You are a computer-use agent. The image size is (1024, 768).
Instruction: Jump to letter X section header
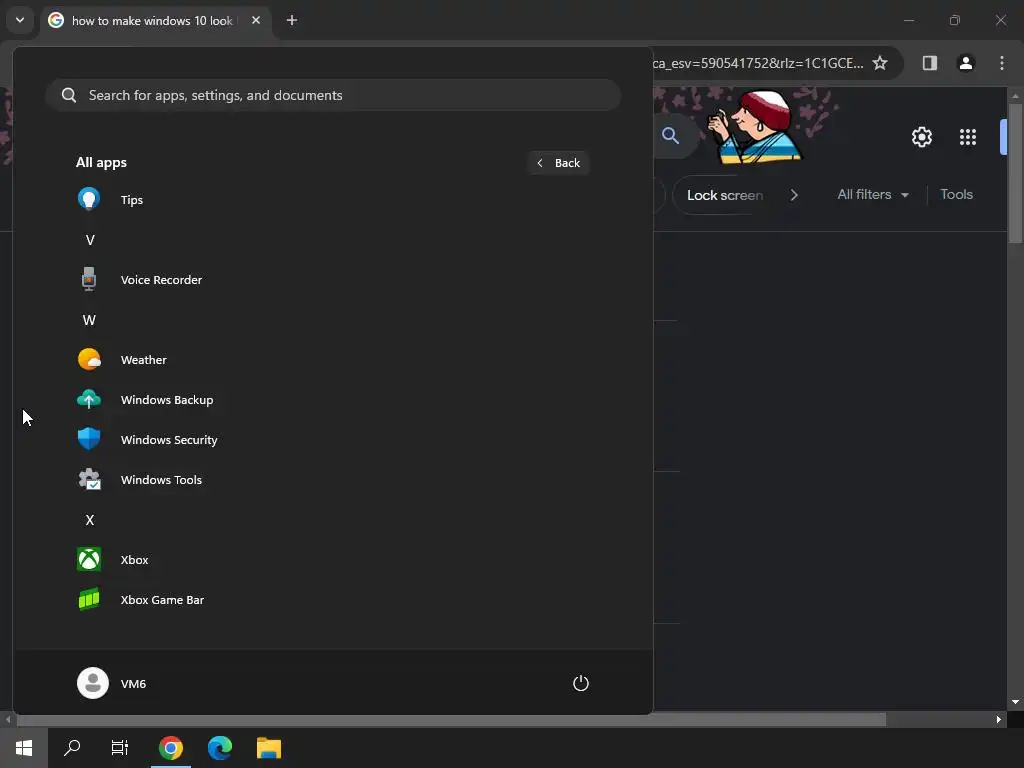(90, 520)
